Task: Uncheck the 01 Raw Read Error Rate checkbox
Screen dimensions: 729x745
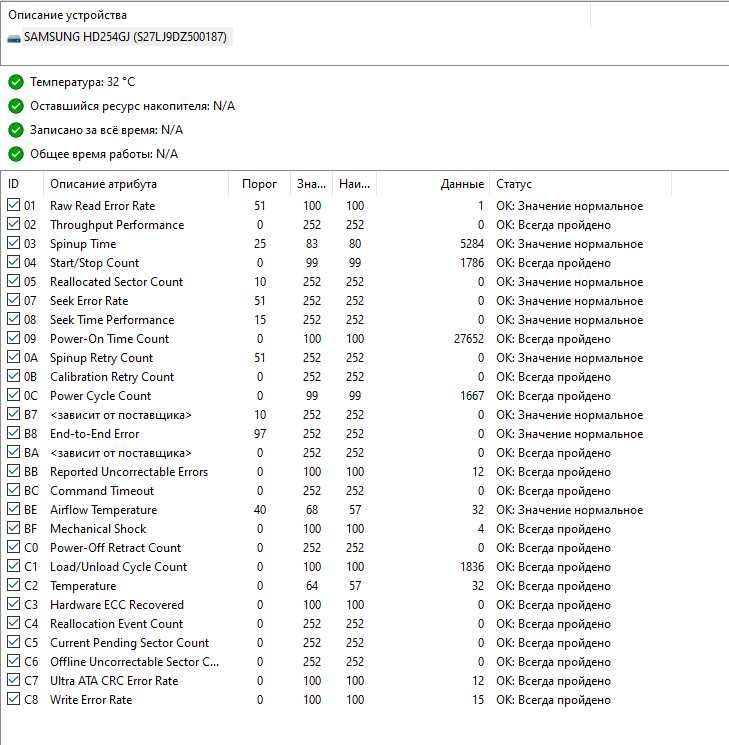Action: (x=14, y=205)
